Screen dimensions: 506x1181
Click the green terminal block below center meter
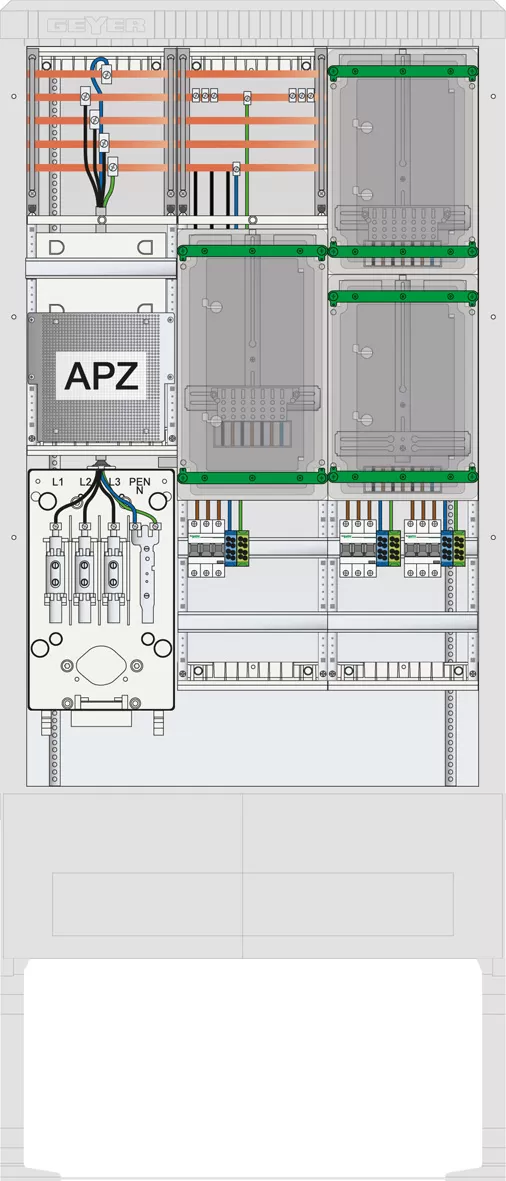pos(242,548)
